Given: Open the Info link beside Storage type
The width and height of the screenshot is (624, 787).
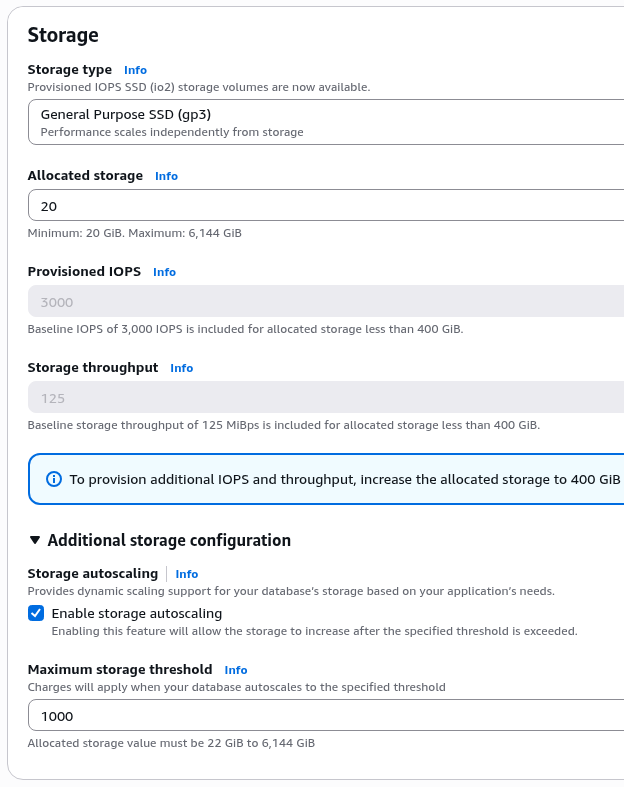Looking at the screenshot, I should (x=135, y=70).
